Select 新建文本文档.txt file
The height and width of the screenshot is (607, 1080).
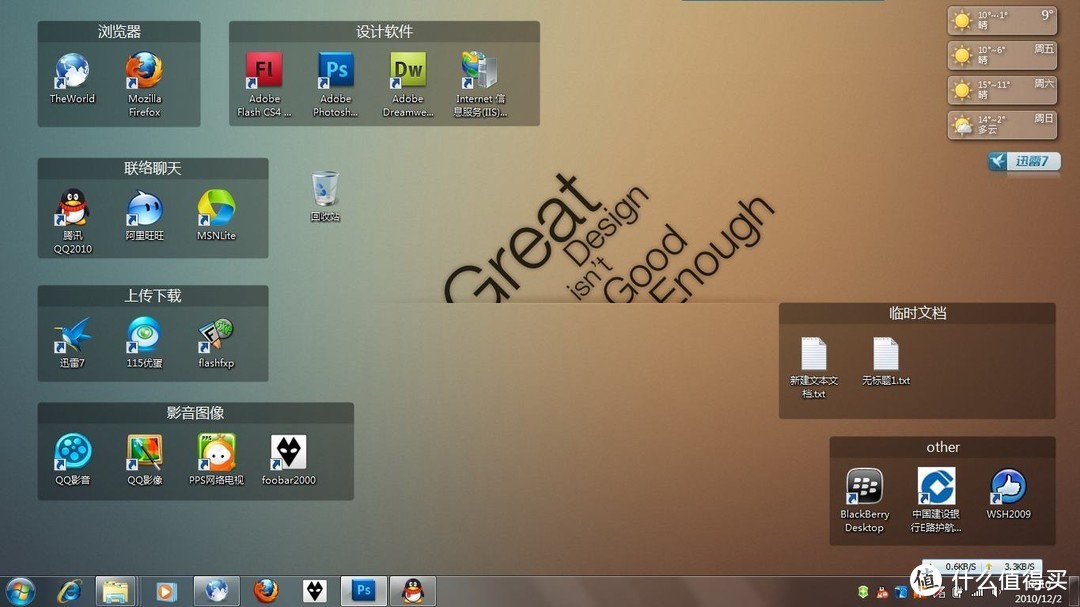(x=813, y=367)
